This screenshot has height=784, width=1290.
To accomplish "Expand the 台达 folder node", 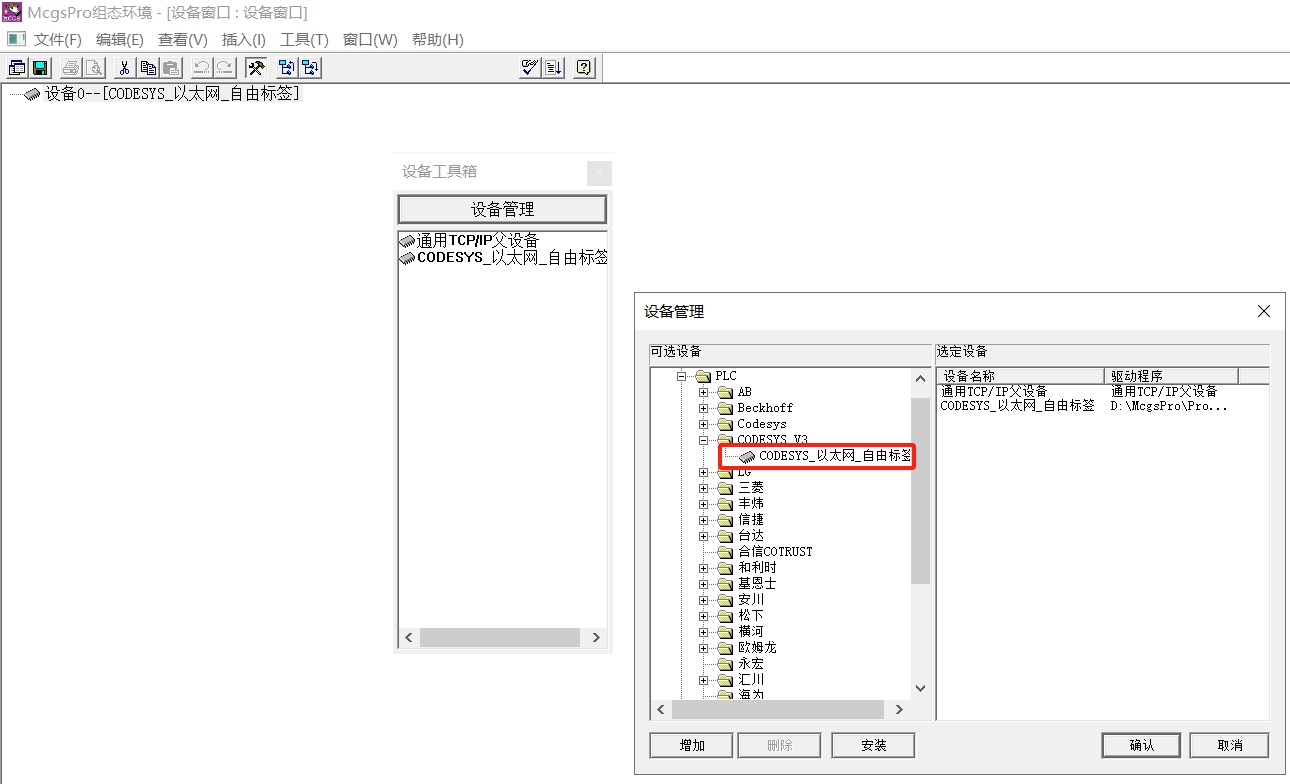I will pos(703,537).
